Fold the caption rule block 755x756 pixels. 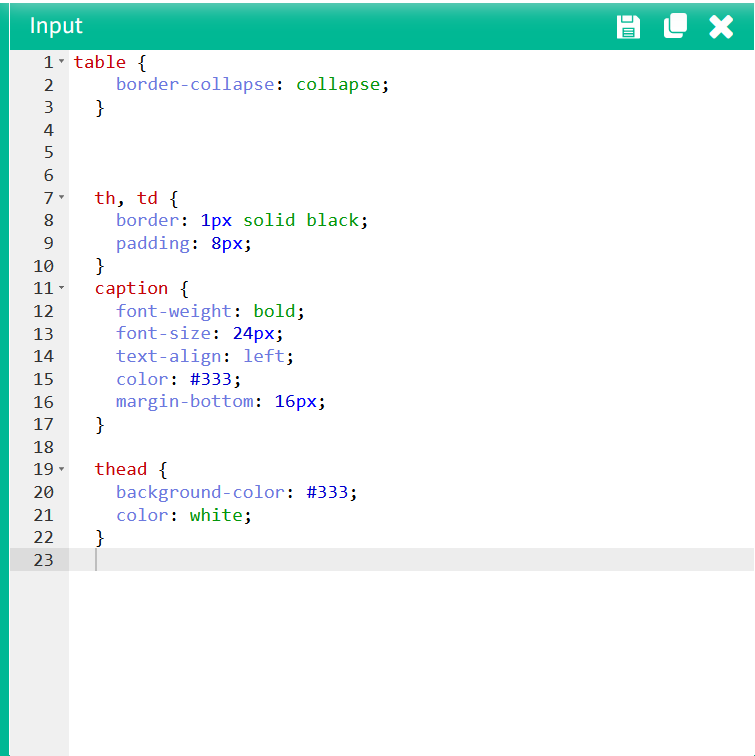[x=61, y=288]
